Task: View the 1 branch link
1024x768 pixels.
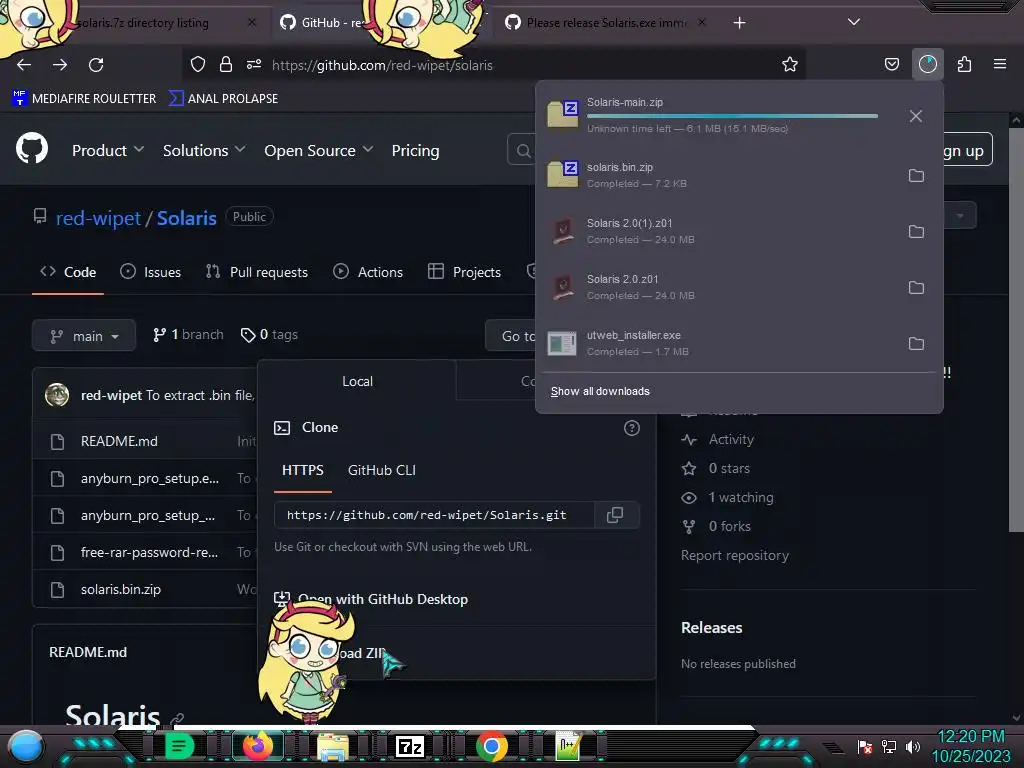Action: pyautogui.click(x=188, y=334)
